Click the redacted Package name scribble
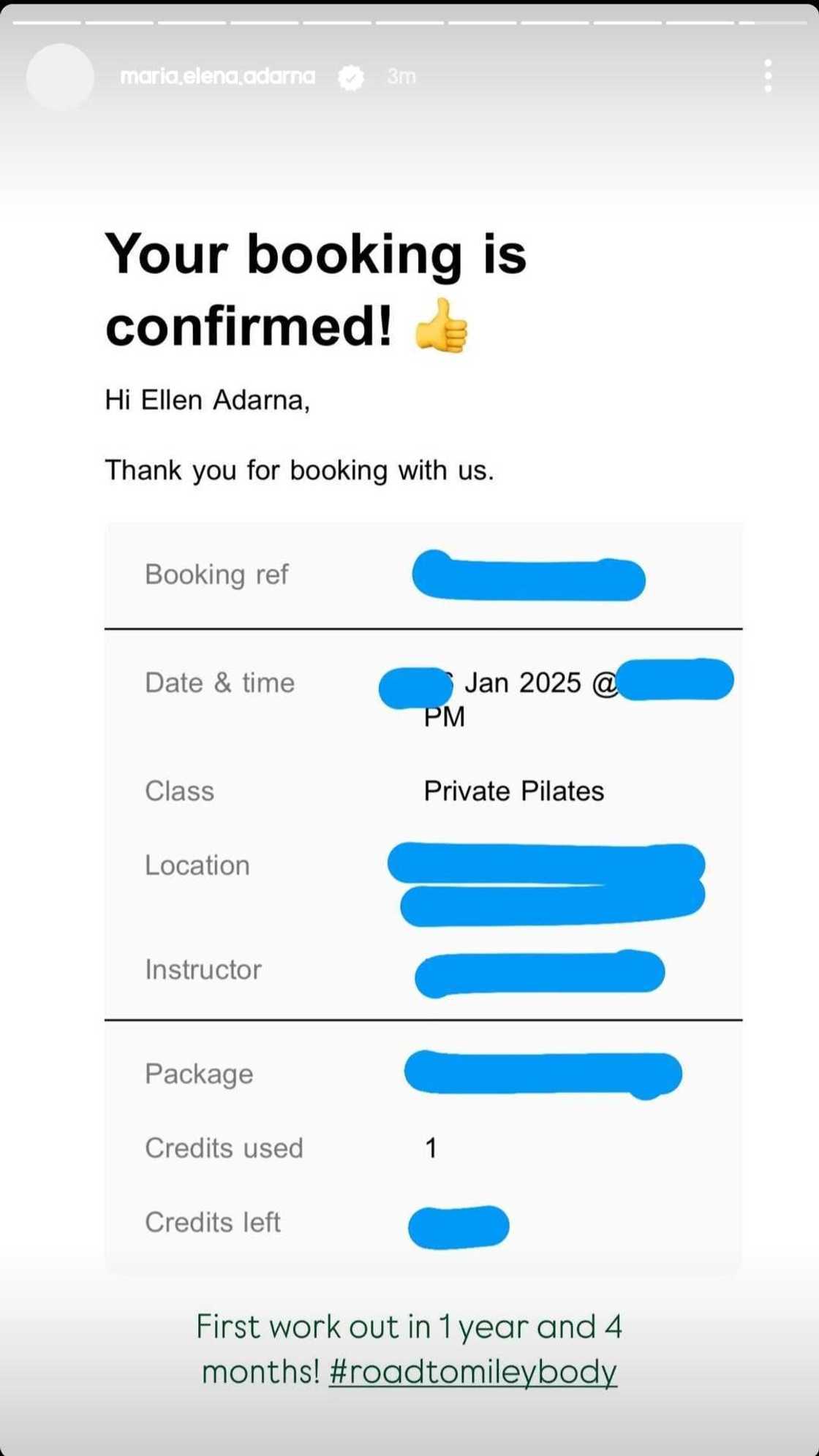This screenshot has height=1456, width=819. point(543,1073)
